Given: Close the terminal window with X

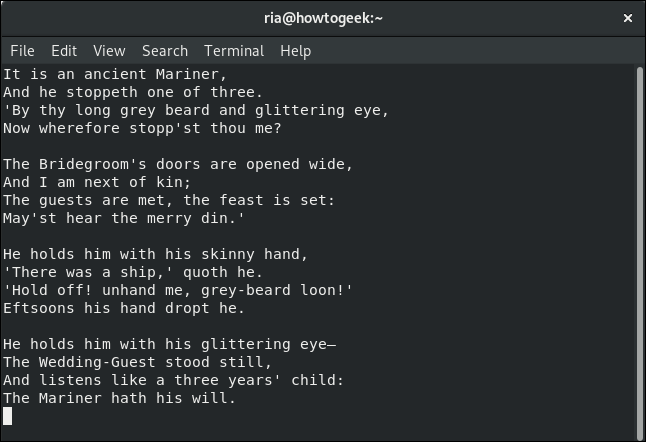Looking at the screenshot, I should [x=627, y=18].
